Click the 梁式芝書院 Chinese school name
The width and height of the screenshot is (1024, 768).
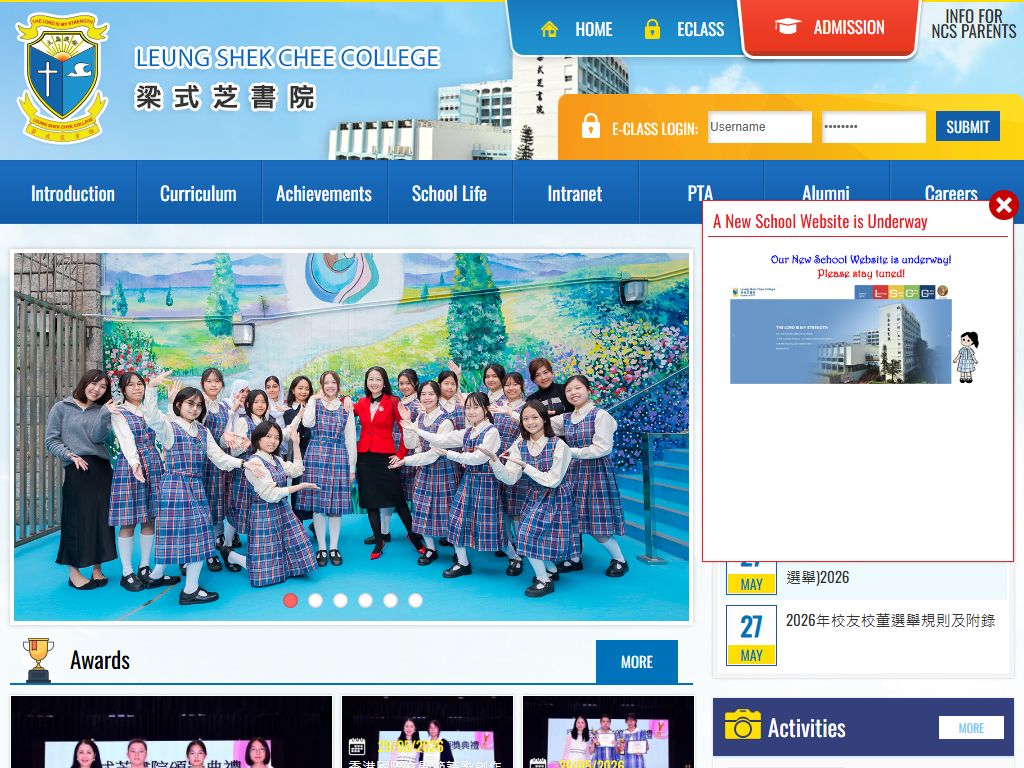tap(225, 97)
